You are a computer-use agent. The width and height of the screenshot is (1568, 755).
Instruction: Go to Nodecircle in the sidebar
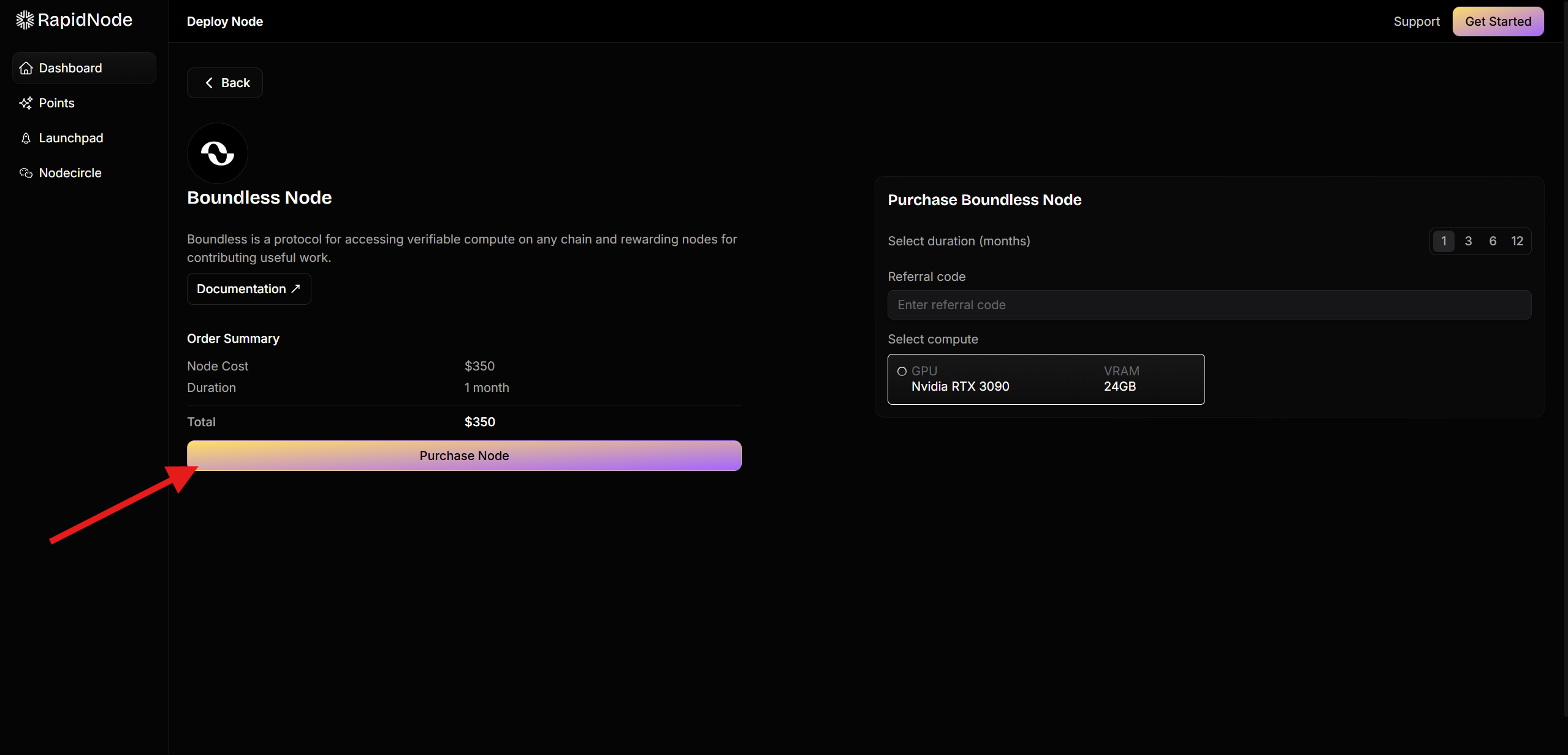click(70, 173)
